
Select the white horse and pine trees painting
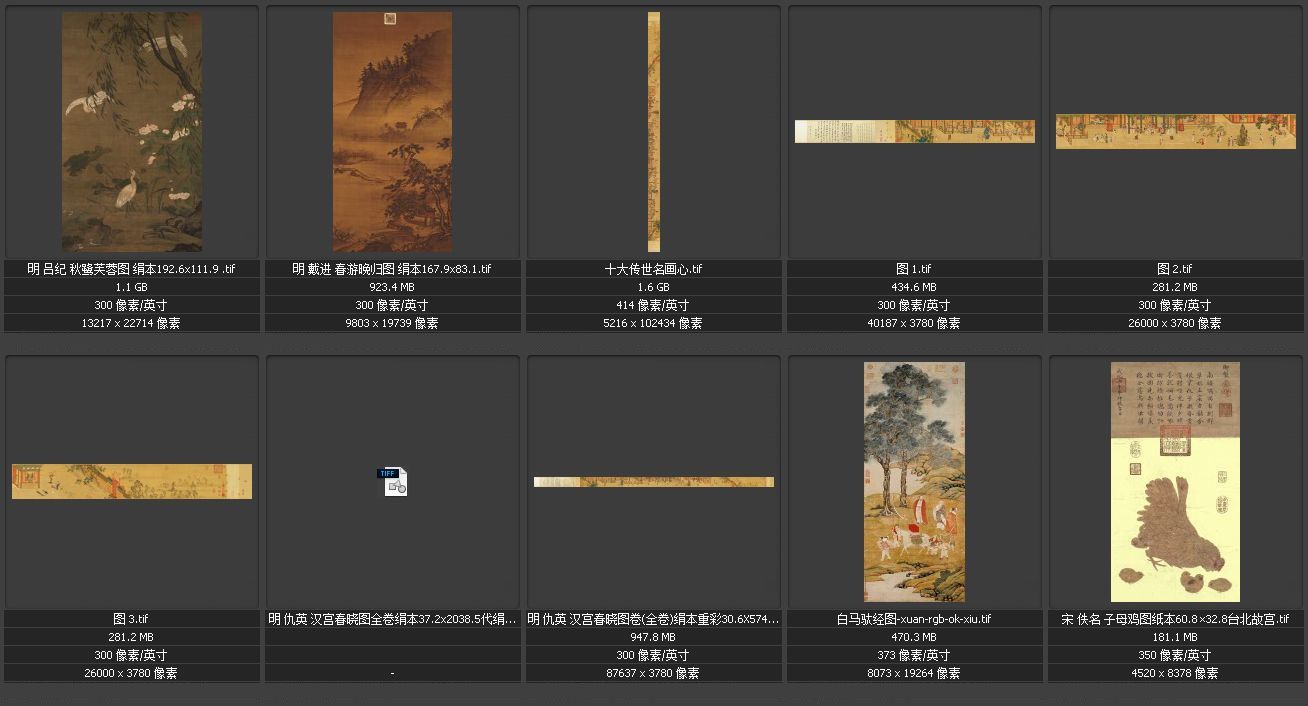click(x=914, y=482)
